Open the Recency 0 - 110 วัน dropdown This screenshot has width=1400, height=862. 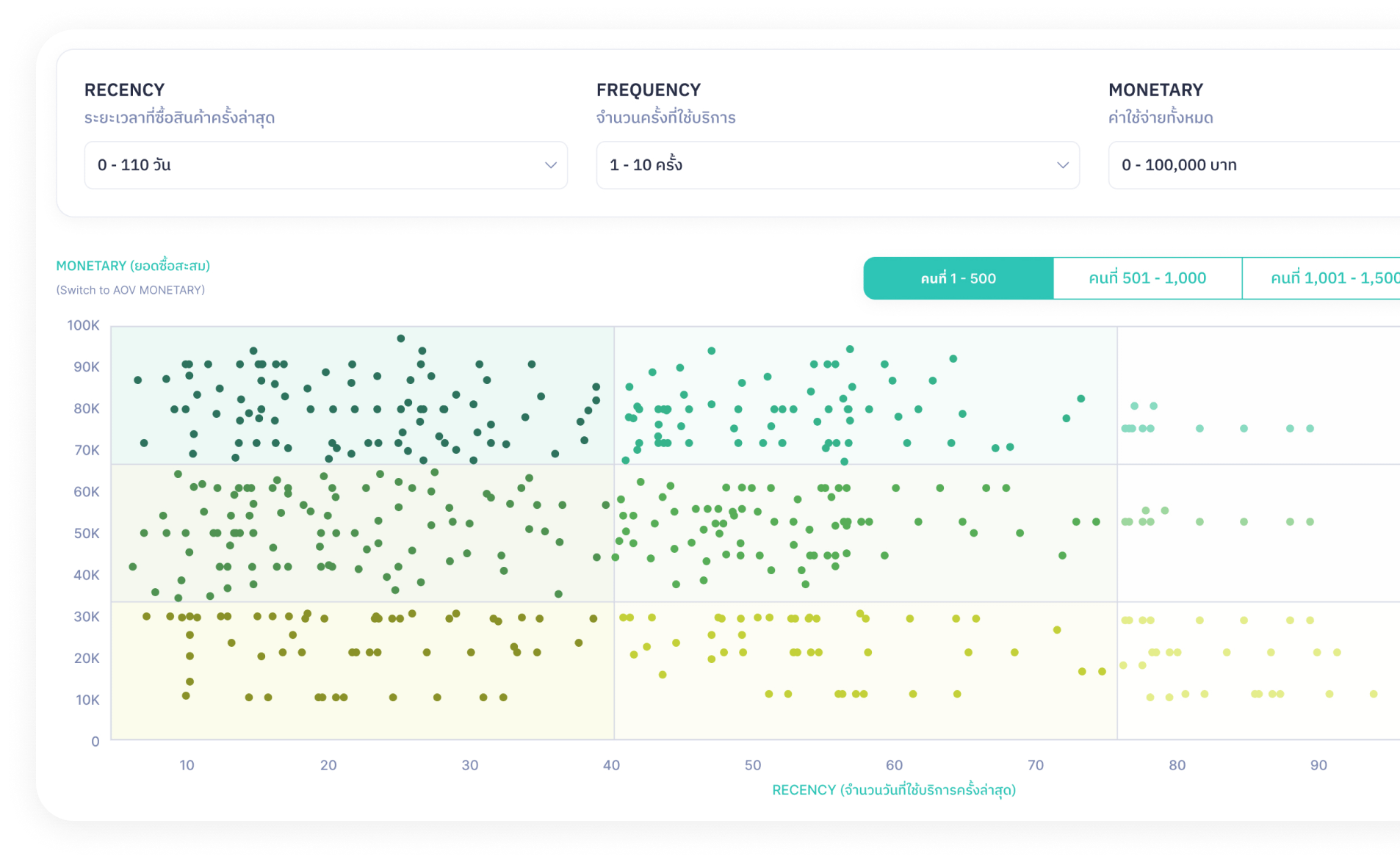click(325, 165)
